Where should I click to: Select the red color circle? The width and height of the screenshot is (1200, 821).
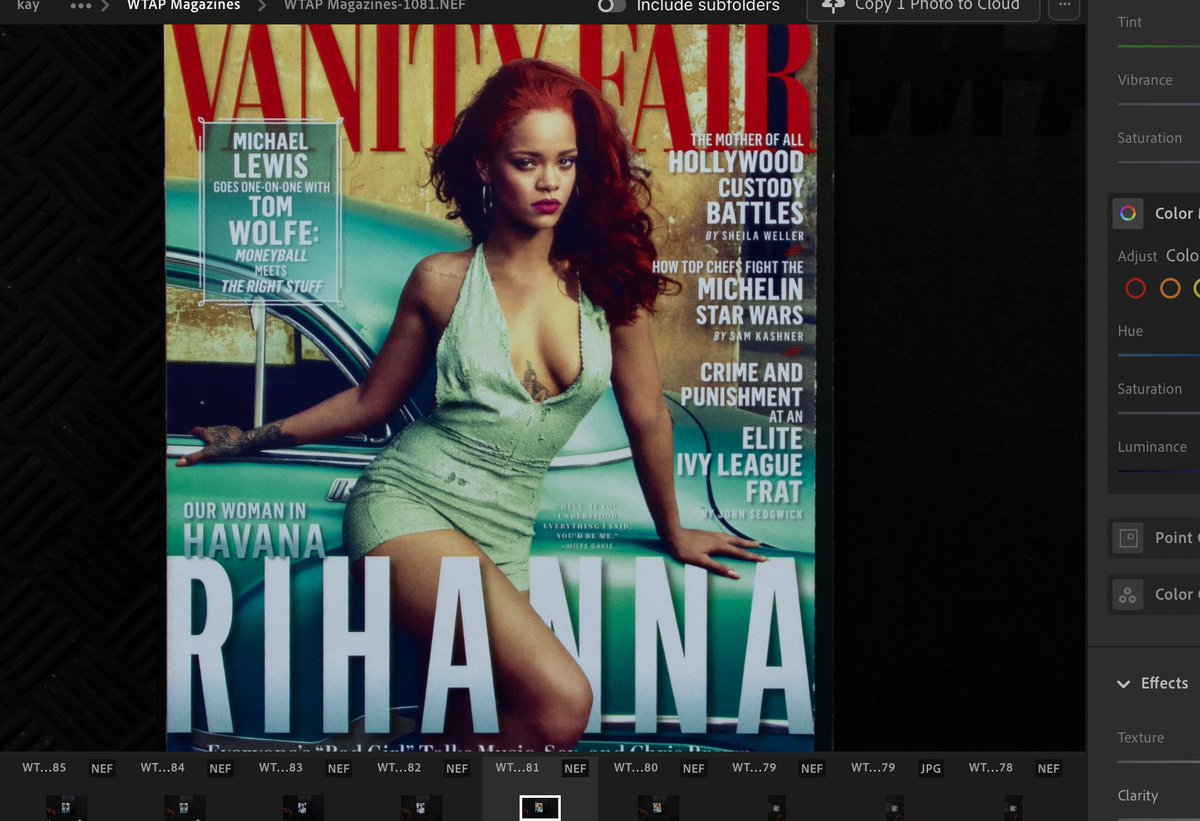point(1135,289)
